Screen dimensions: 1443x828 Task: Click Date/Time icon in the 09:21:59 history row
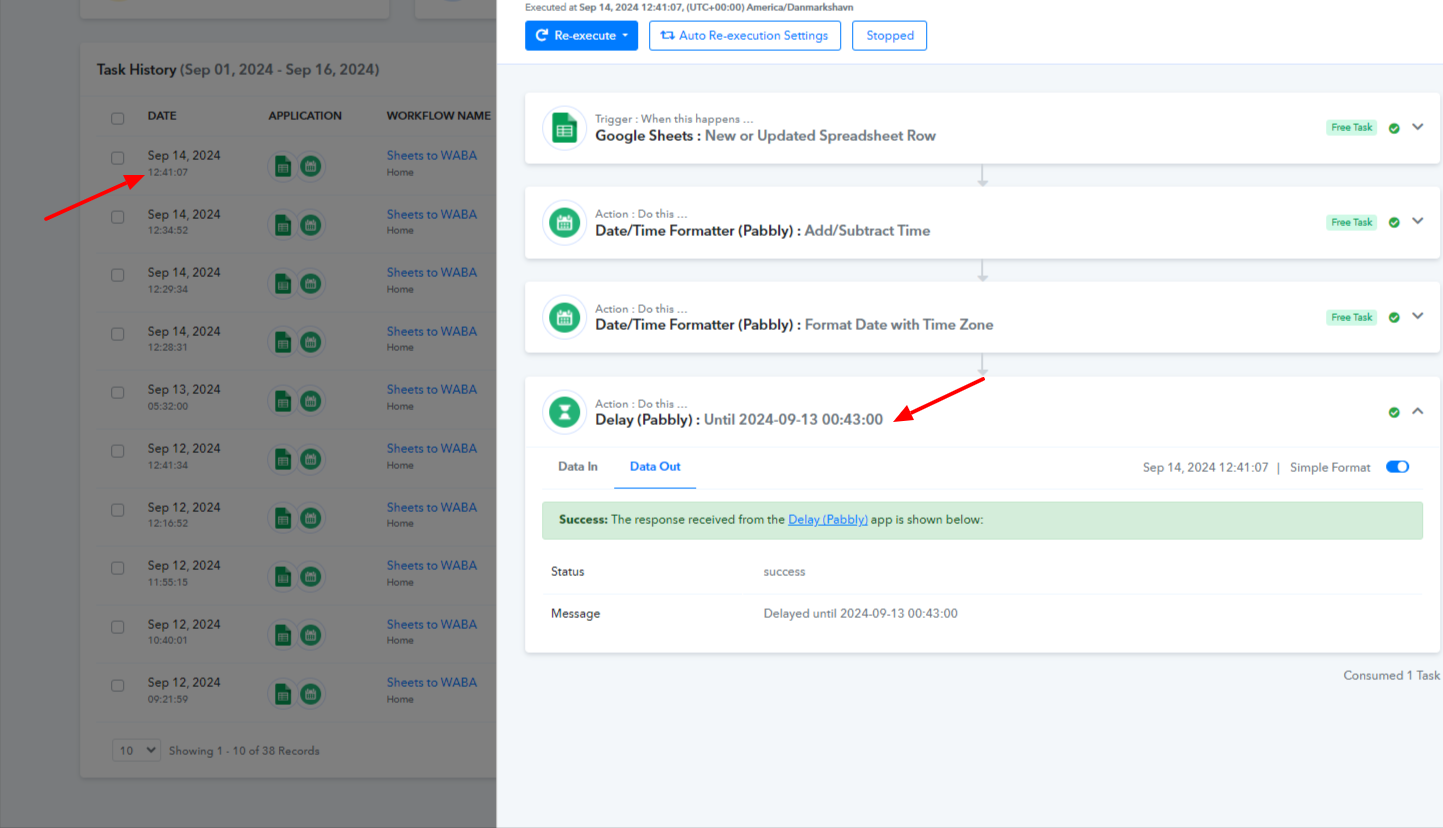(x=310, y=693)
